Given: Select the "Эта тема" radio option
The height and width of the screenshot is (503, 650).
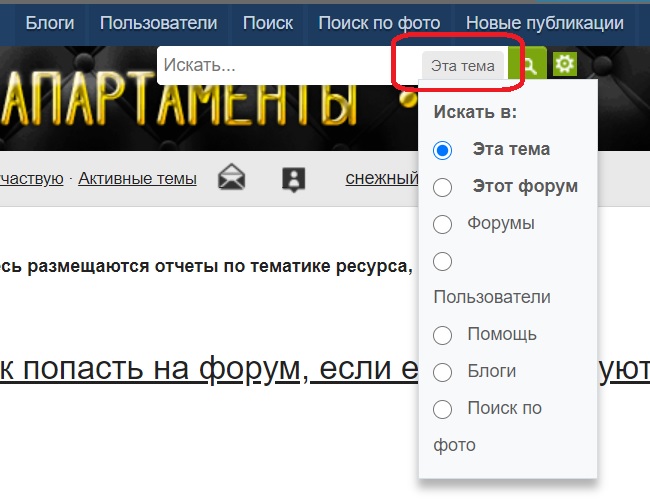Looking at the screenshot, I should pyautogui.click(x=443, y=150).
